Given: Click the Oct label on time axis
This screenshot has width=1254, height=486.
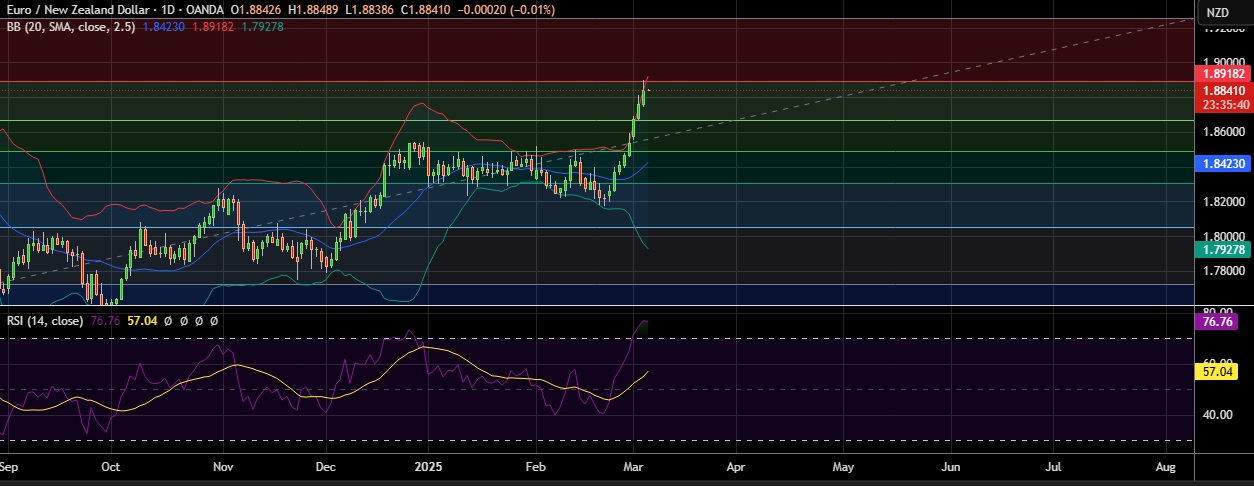Looking at the screenshot, I should pyautogui.click(x=111, y=466).
